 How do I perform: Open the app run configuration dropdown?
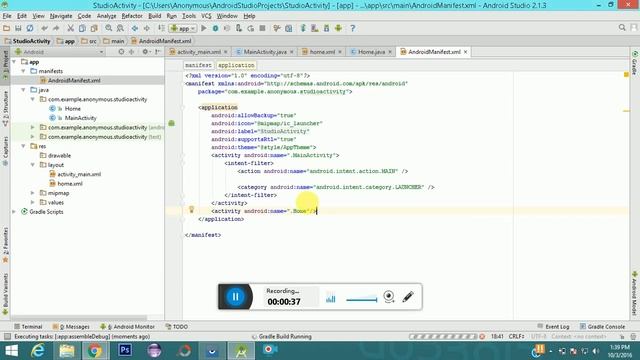coord(184,28)
